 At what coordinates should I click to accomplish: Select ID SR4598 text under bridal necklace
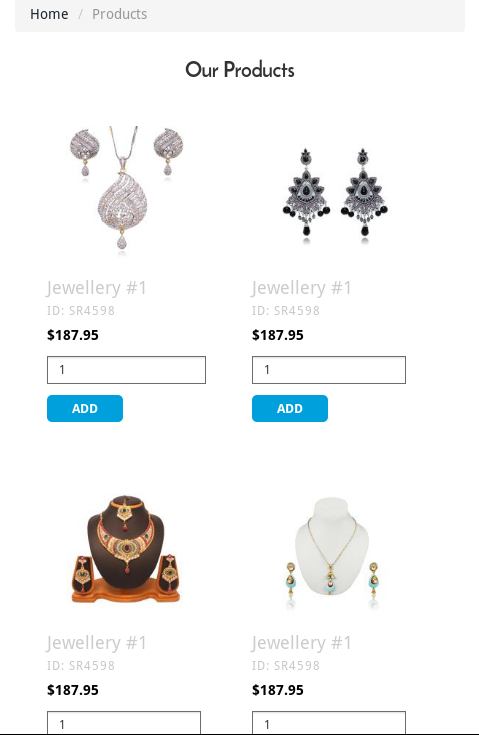coord(81,666)
